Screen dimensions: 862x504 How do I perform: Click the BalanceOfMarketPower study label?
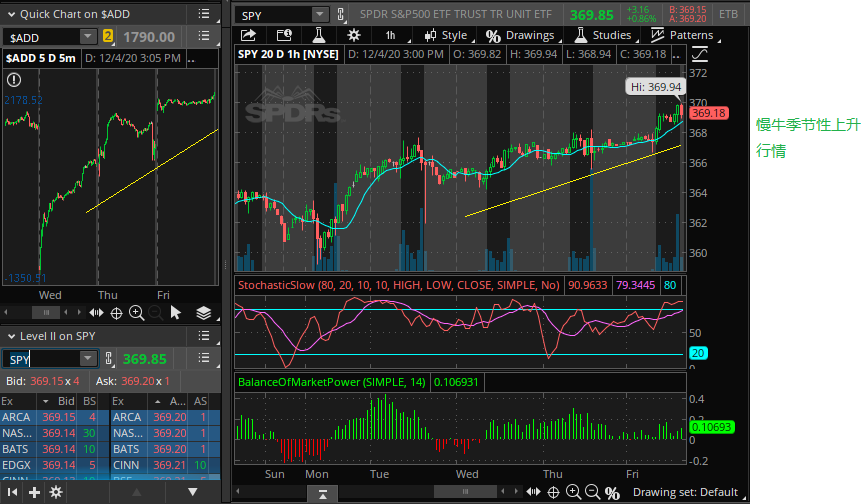[331, 382]
